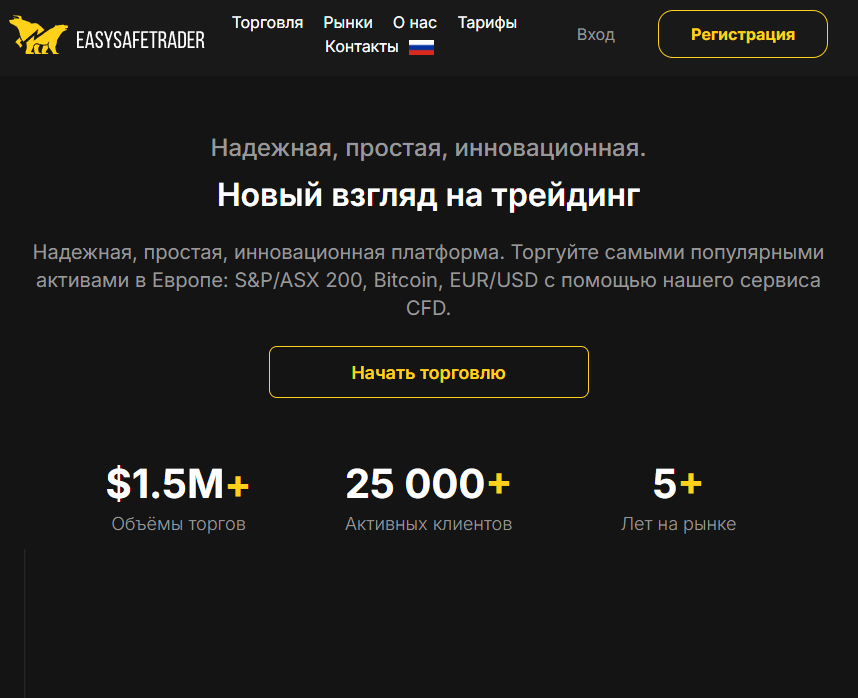Navigate to Контакты
The height and width of the screenshot is (698, 858).
pyautogui.click(x=362, y=47)
